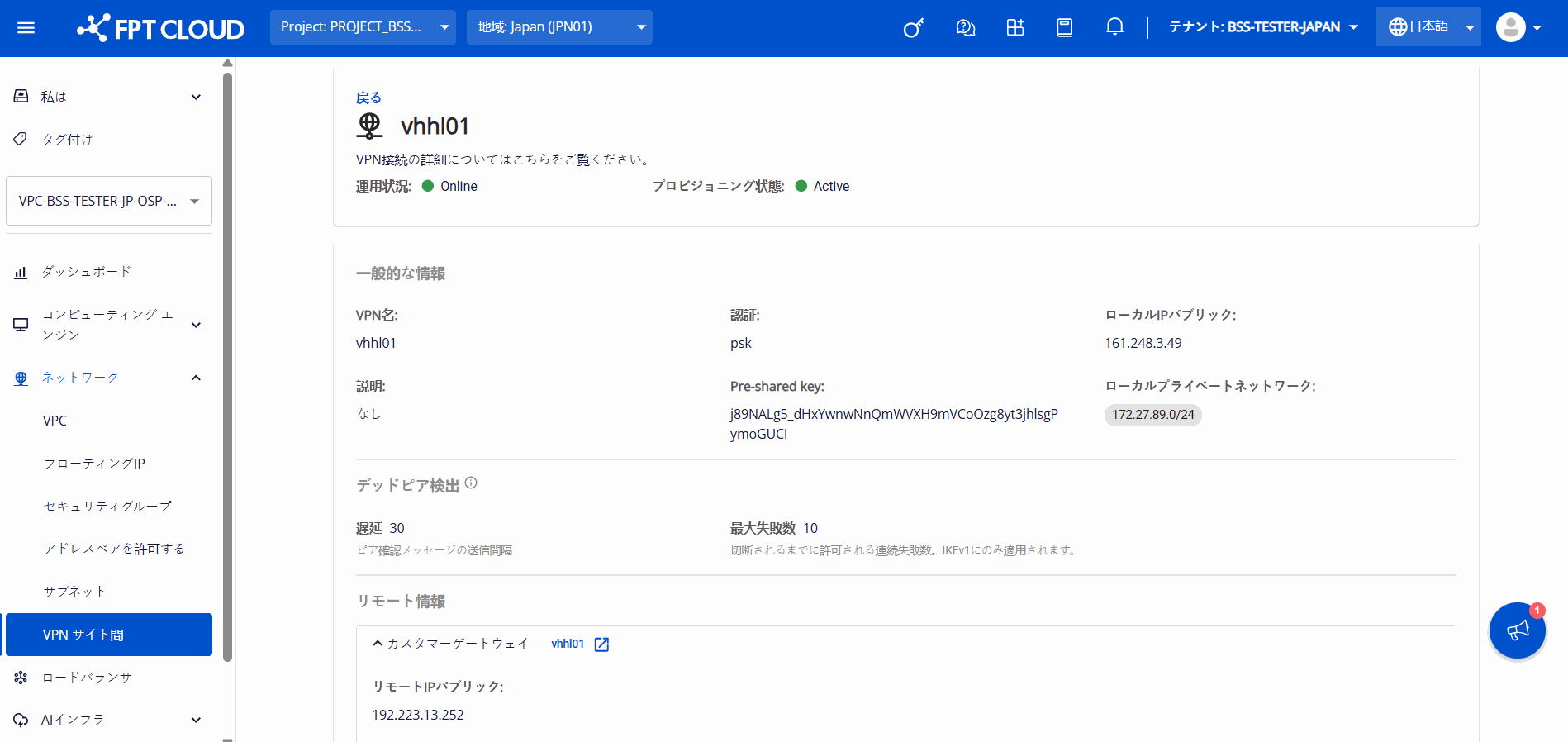Open the 地域 Japan (JPN01) region dropdown
Image resolution: width=1568 pixels, height=742 pixels.
[559, 27]
